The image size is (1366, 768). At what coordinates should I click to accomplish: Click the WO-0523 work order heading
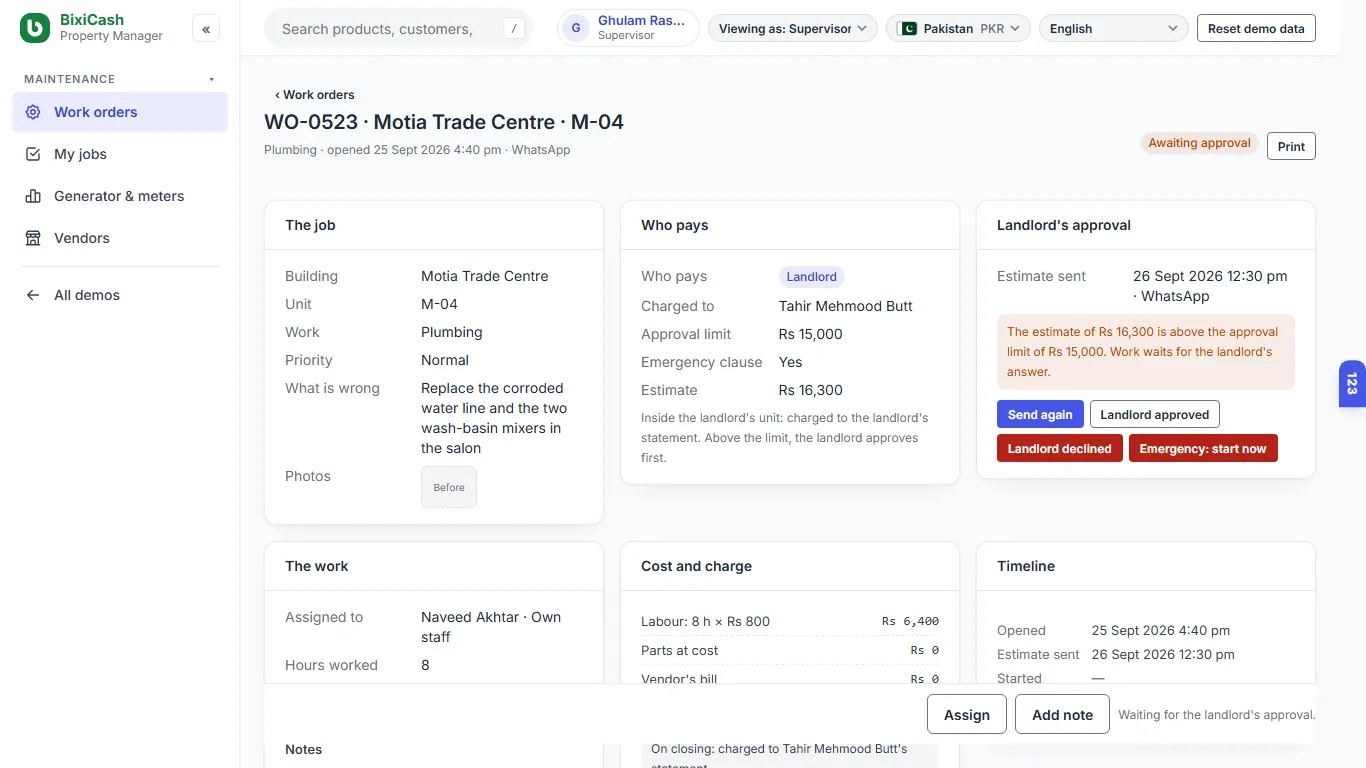pos(444,122)
